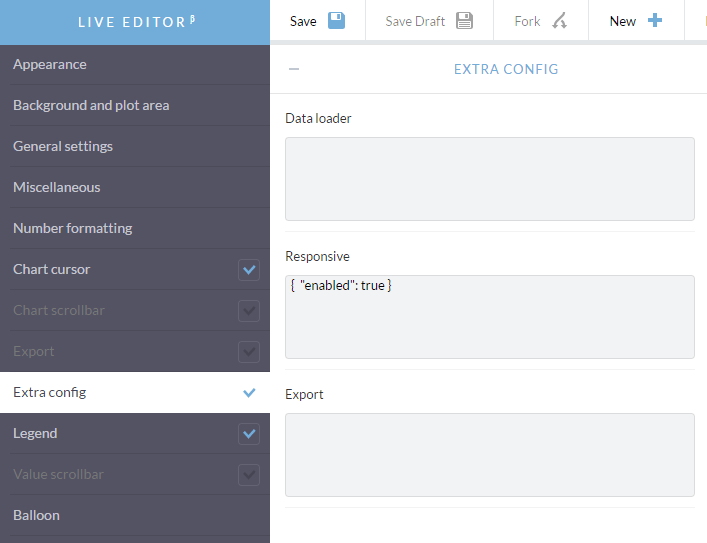Toggle the Chart cursor checkbox
The width and height of the screenshot is (707, 543).
coord(249,270)
